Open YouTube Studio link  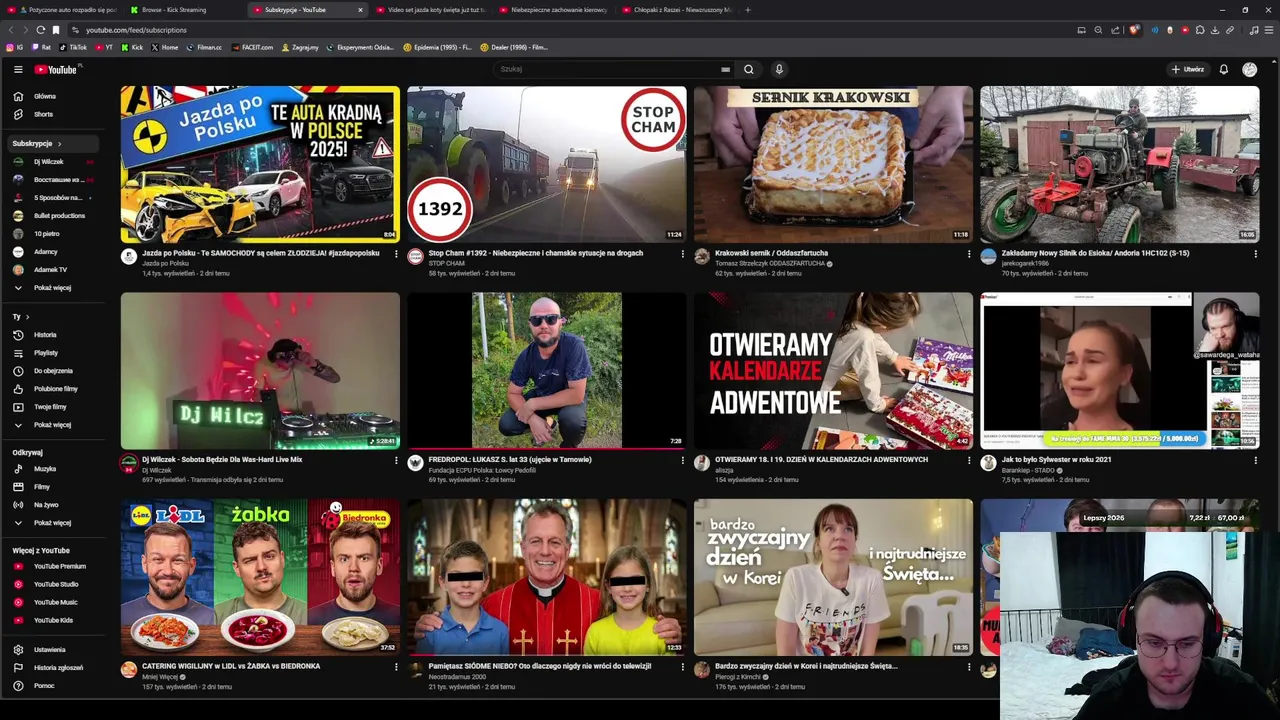click(x=52, y=584)
